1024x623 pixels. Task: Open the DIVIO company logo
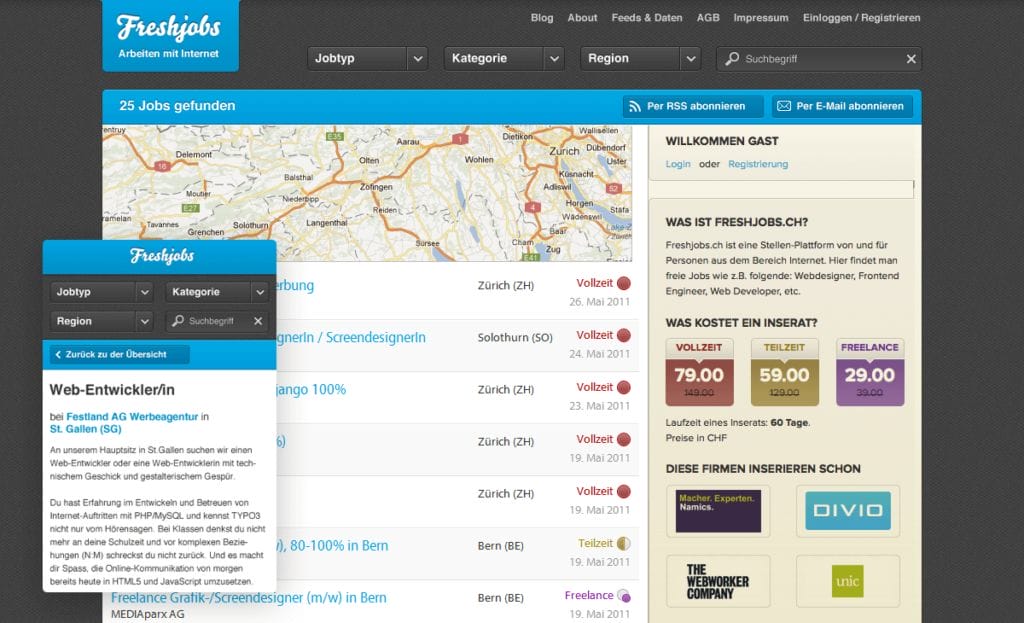(847, 510)
